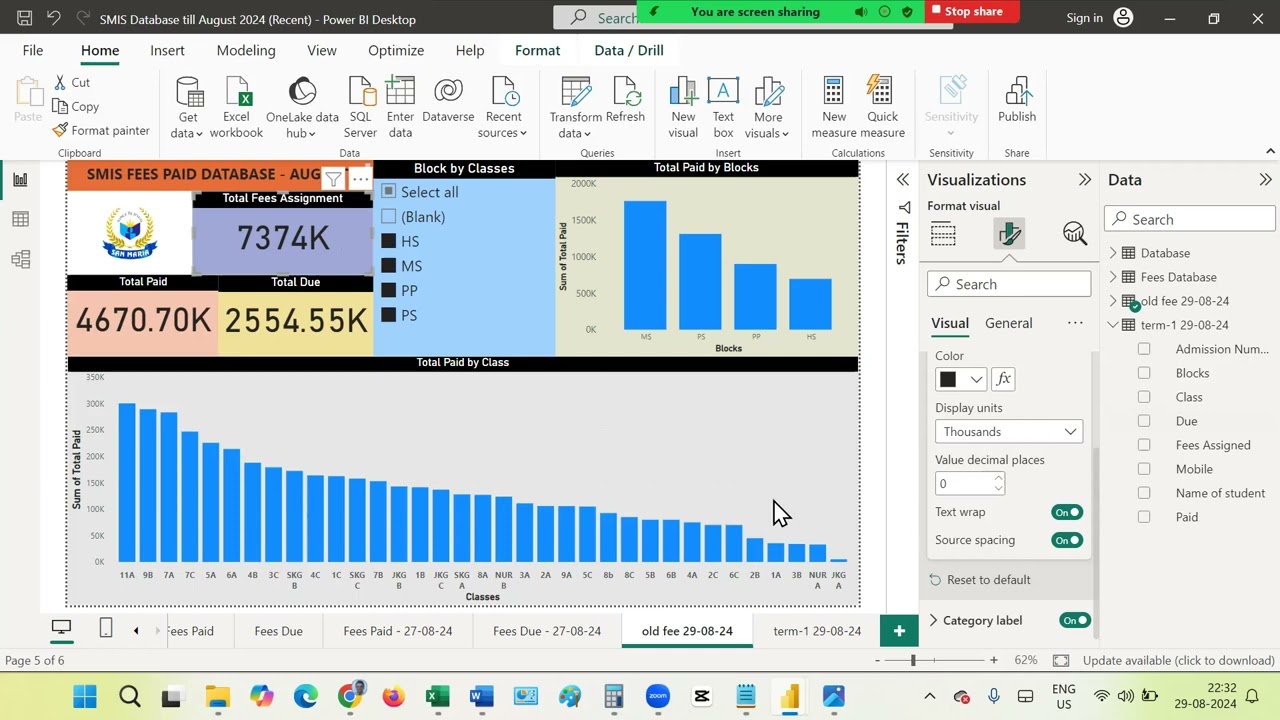Click the Format painter tool
Screen dimensions: 1280x720
pyautogui.click(x=101, y=130)
